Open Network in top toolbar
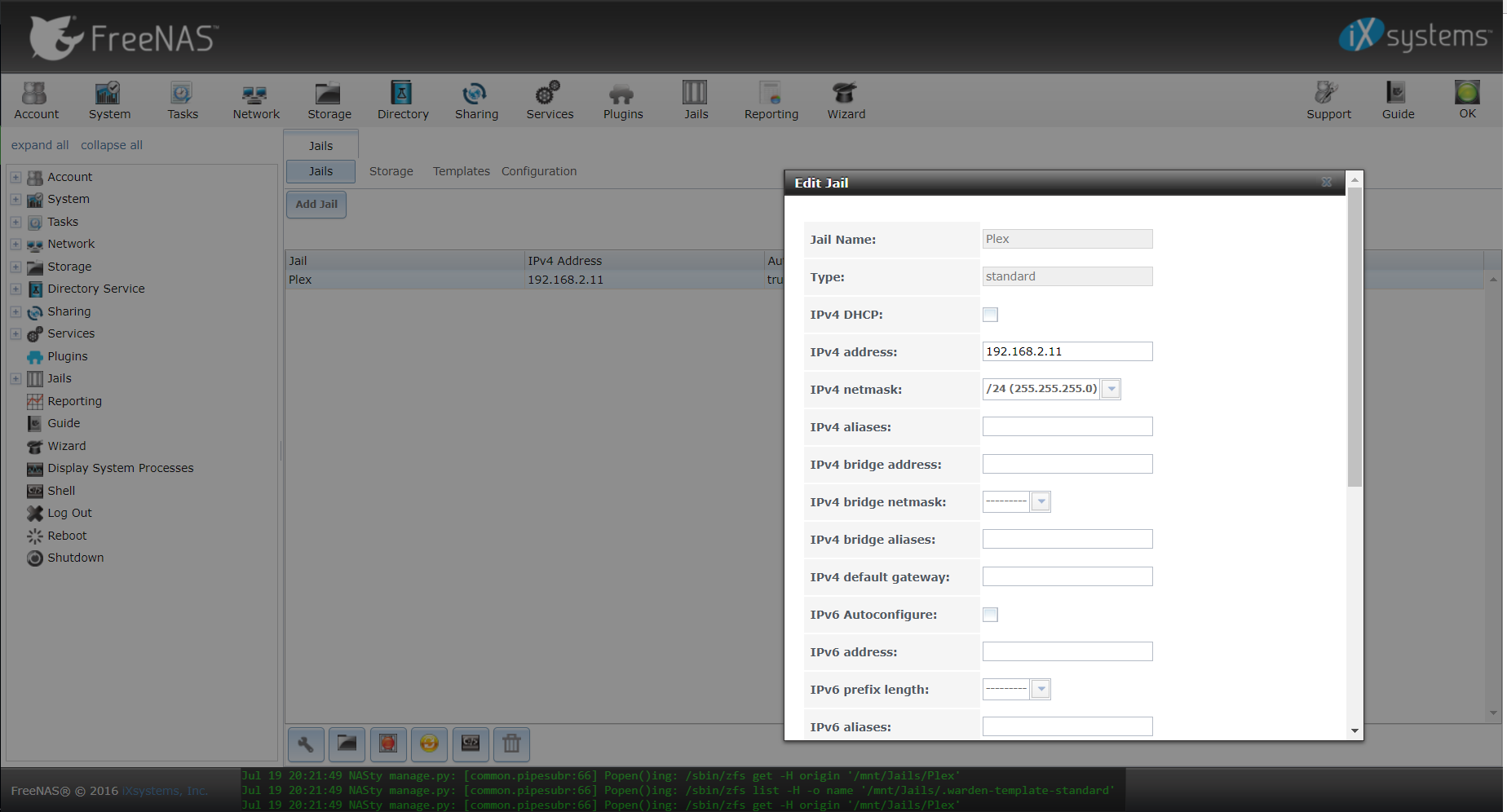Screen dimensions: 1507x812 pos(256,100)
